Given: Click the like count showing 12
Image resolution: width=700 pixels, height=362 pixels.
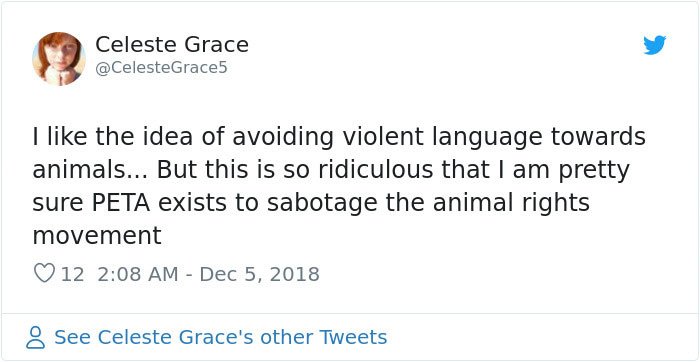Looking at the screenshot, I should tap(72, 274).
